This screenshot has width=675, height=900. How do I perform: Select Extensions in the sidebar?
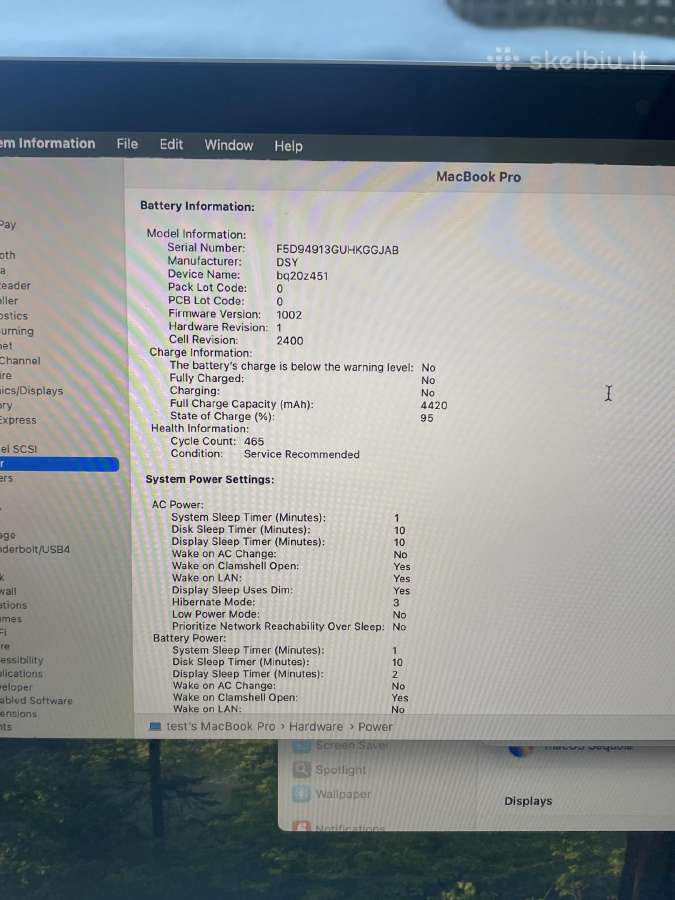pyautogui.click(x=18, y=713)
